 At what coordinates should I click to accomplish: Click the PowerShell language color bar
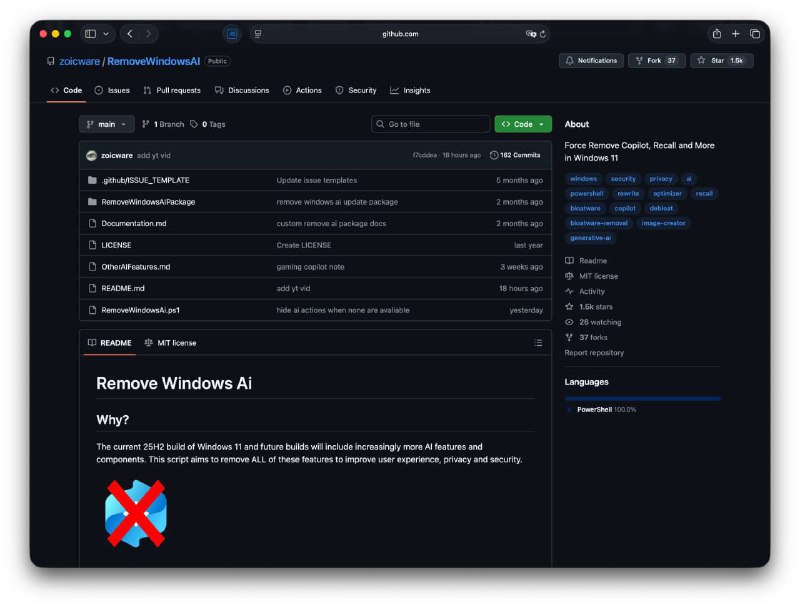(x=642, y=398)
